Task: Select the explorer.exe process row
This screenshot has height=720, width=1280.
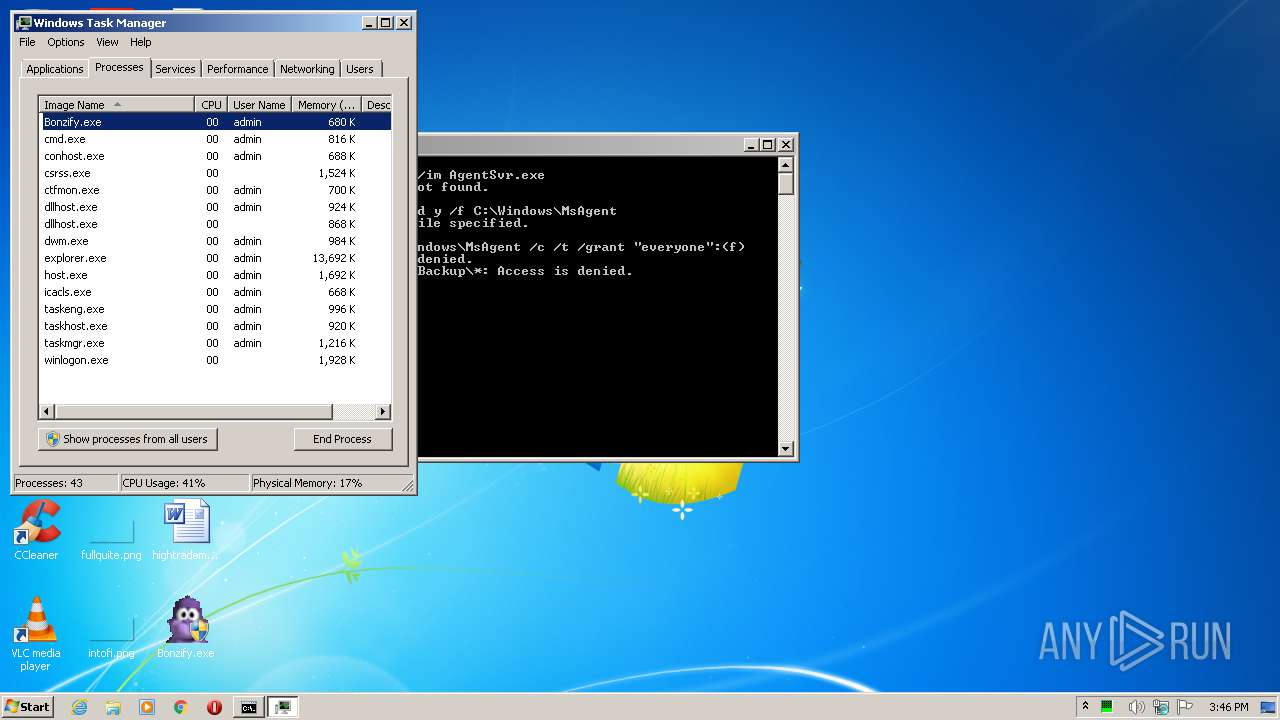Action: pos(215,258)
